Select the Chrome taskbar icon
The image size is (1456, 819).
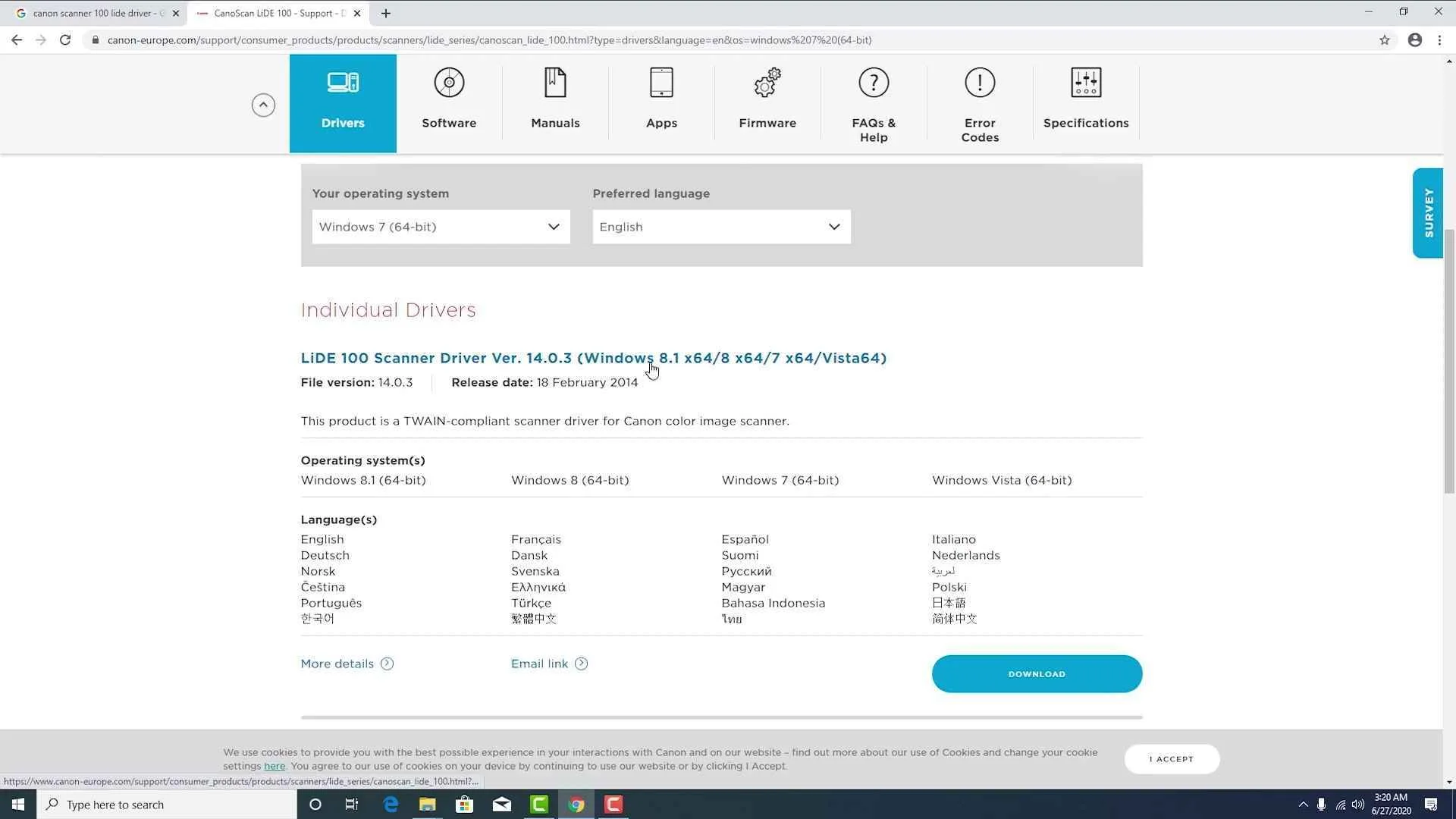coord(576,805)
